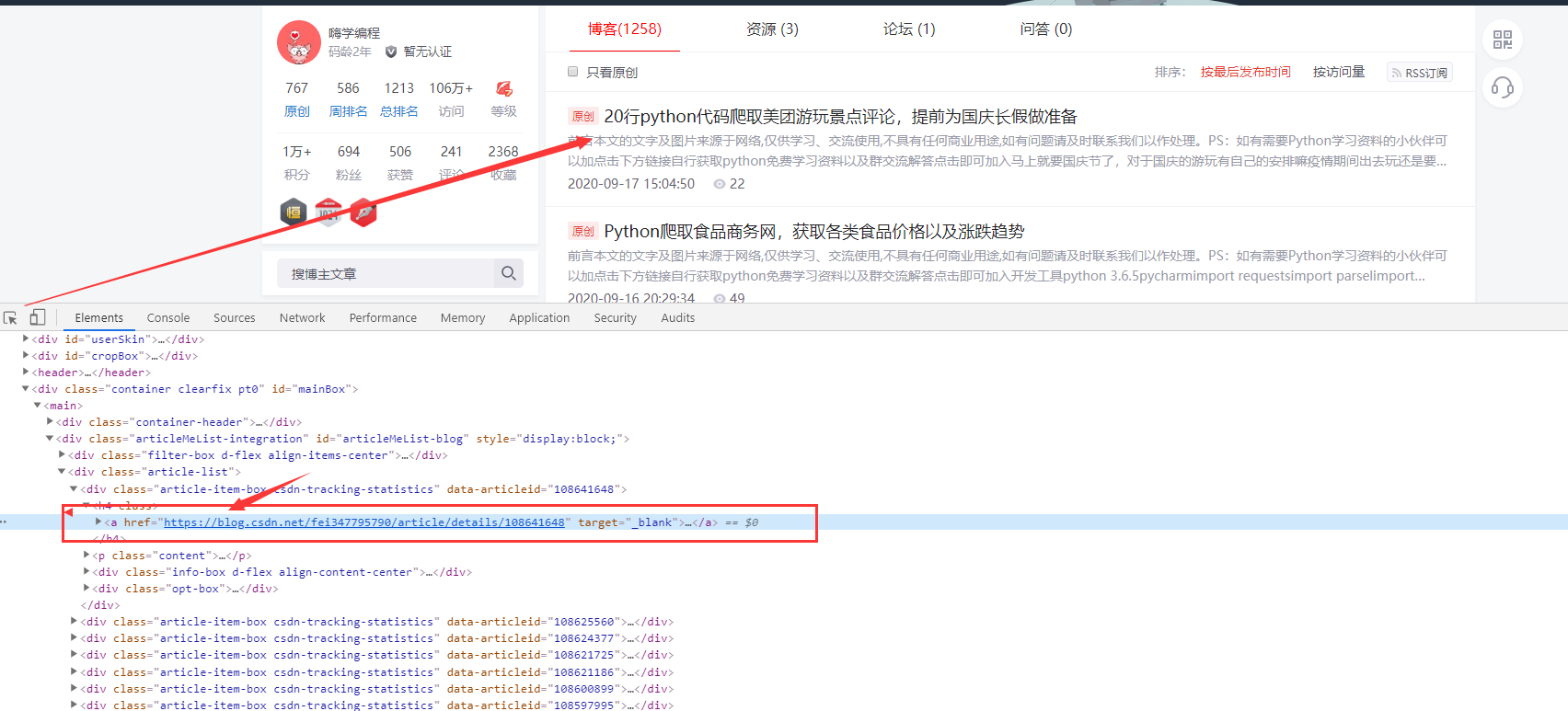Click the 搜博主文章 search field

point(386,273)
